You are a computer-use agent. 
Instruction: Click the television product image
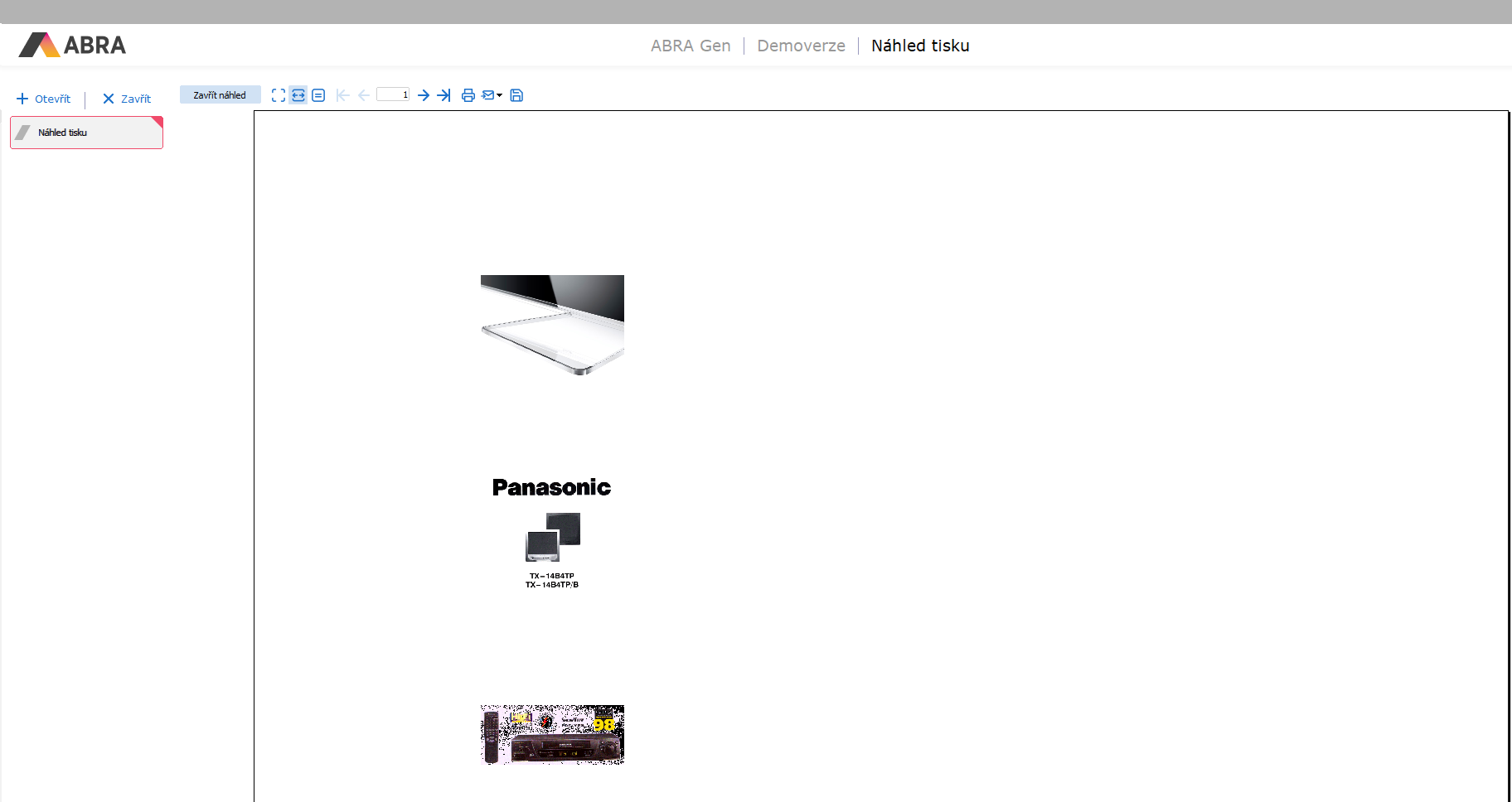click(x=552, y=325)
